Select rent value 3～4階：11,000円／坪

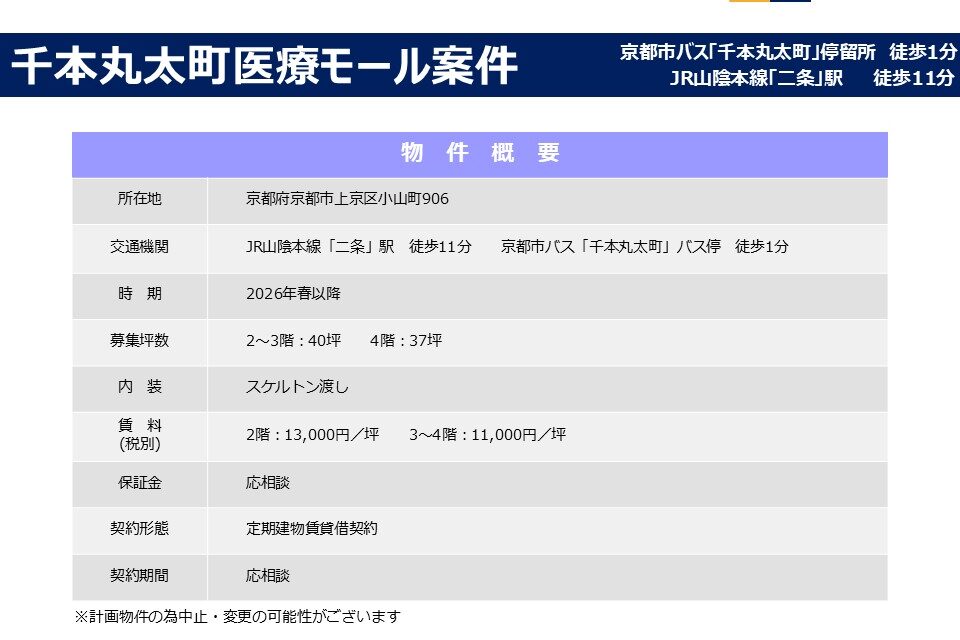pos(487,435)
